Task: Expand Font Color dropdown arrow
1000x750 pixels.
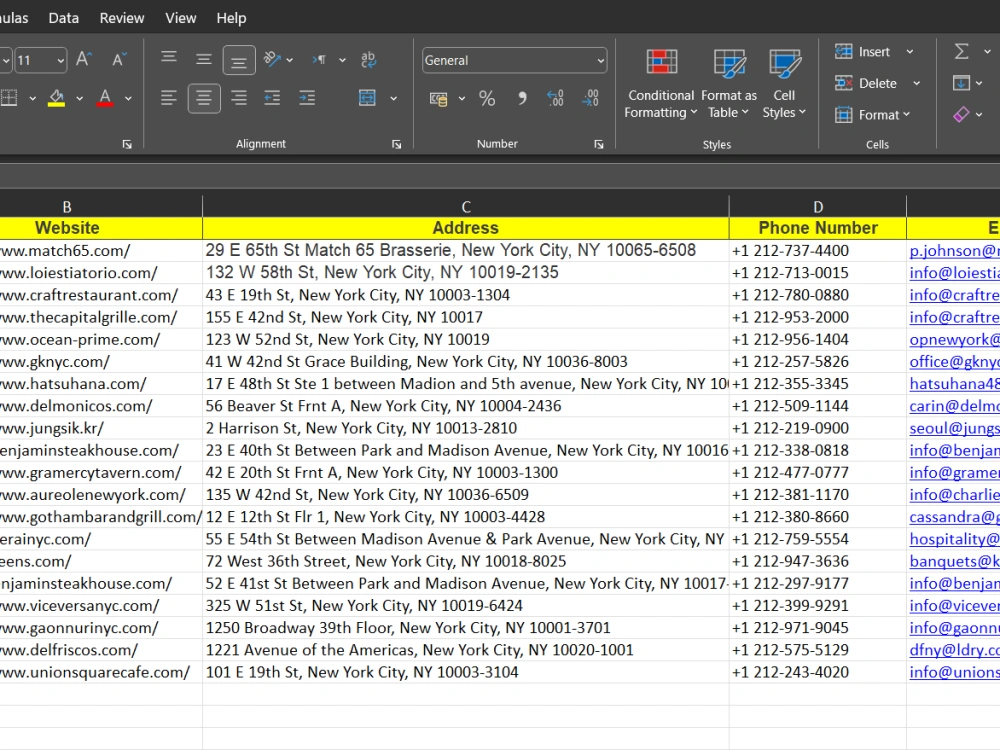Action: point(128,98)
